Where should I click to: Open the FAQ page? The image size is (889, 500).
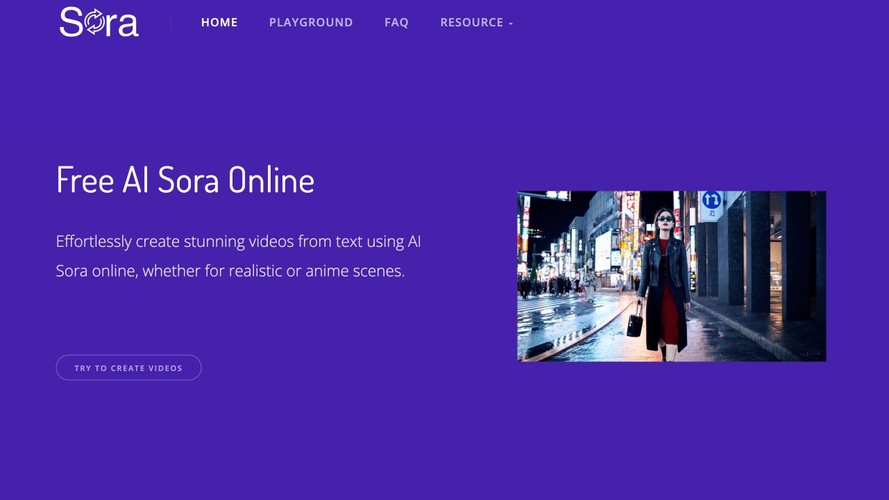tap(396, 23)
